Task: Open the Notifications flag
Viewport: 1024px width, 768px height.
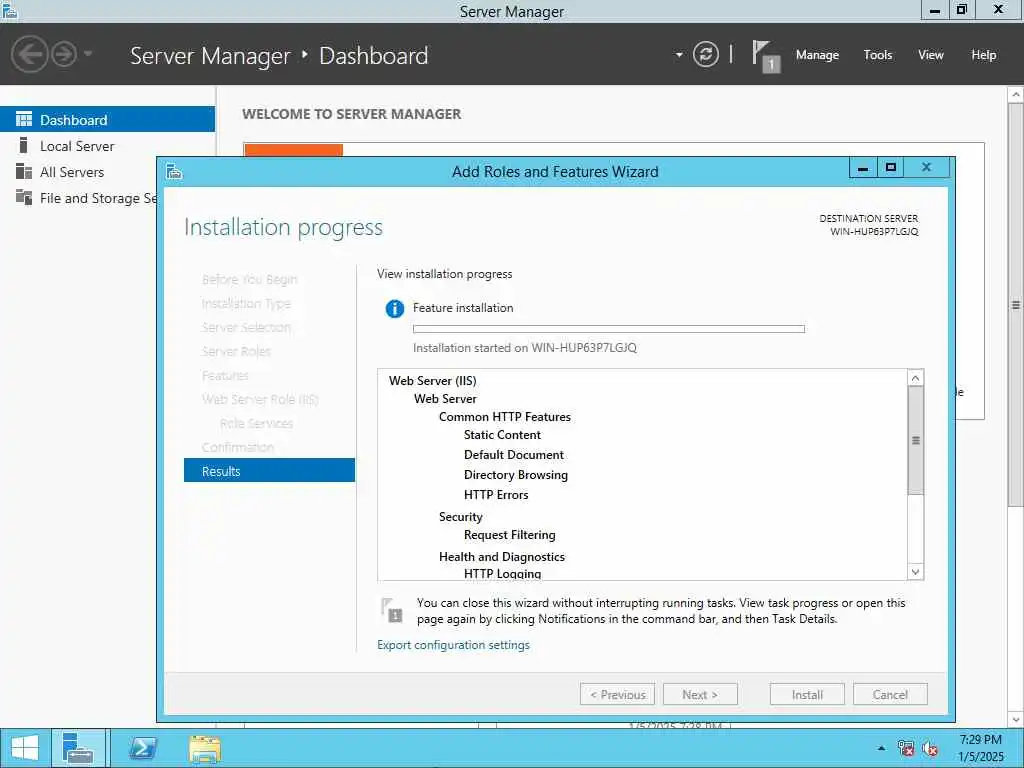Action: (765, 56)
